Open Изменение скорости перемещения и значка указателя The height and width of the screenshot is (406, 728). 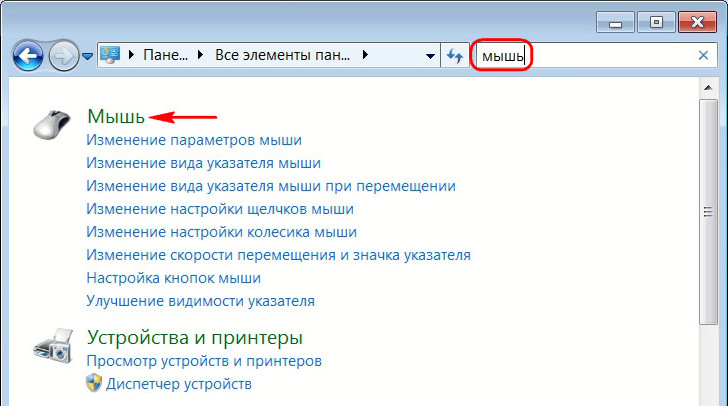coord(278,255)
